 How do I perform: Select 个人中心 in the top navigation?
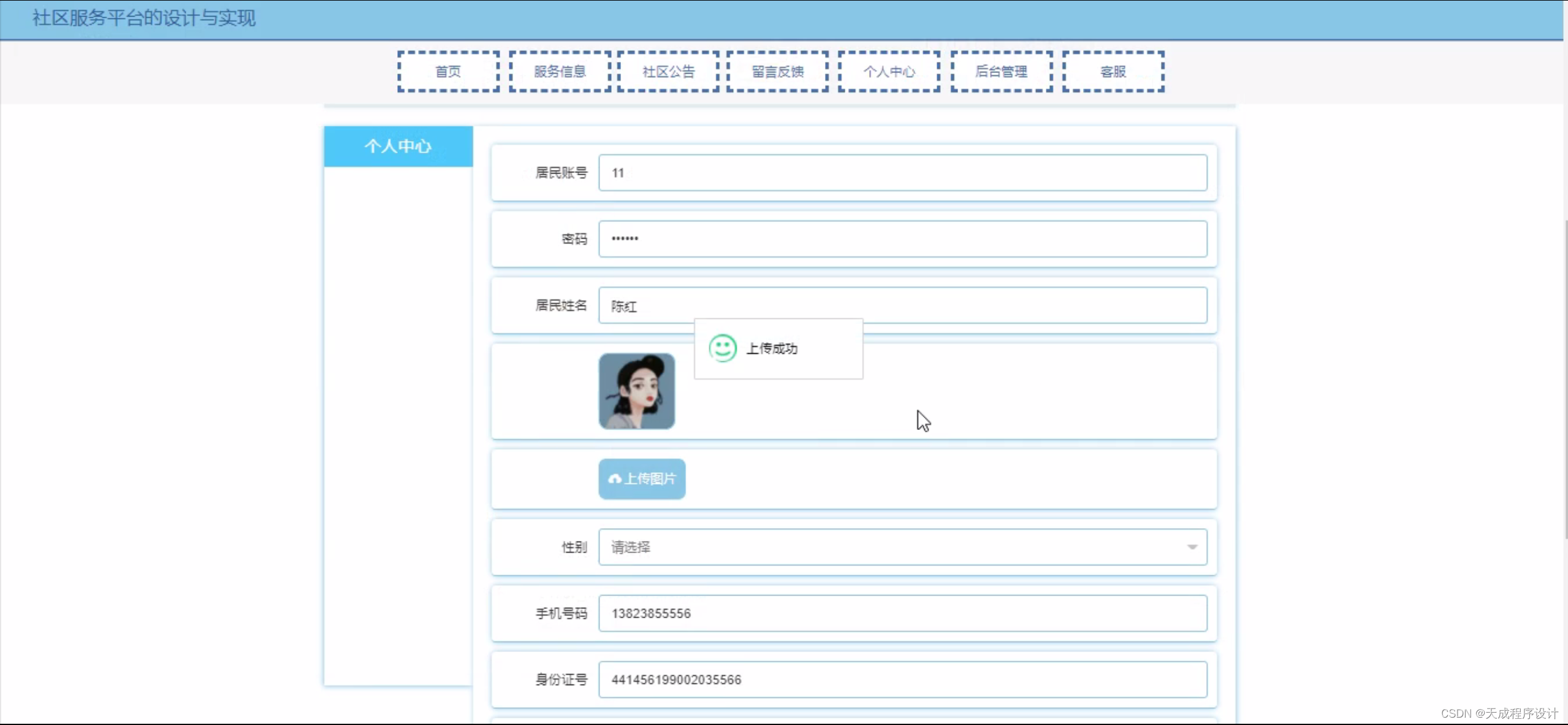(x=889, y=72)
